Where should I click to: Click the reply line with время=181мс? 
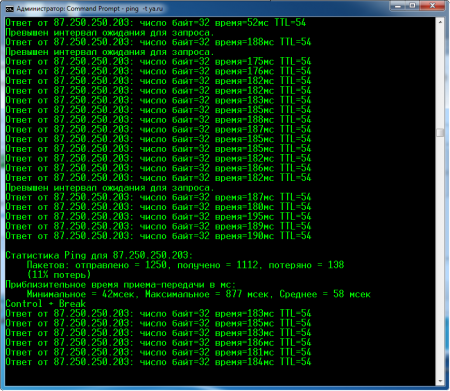[x=158, y=352]
